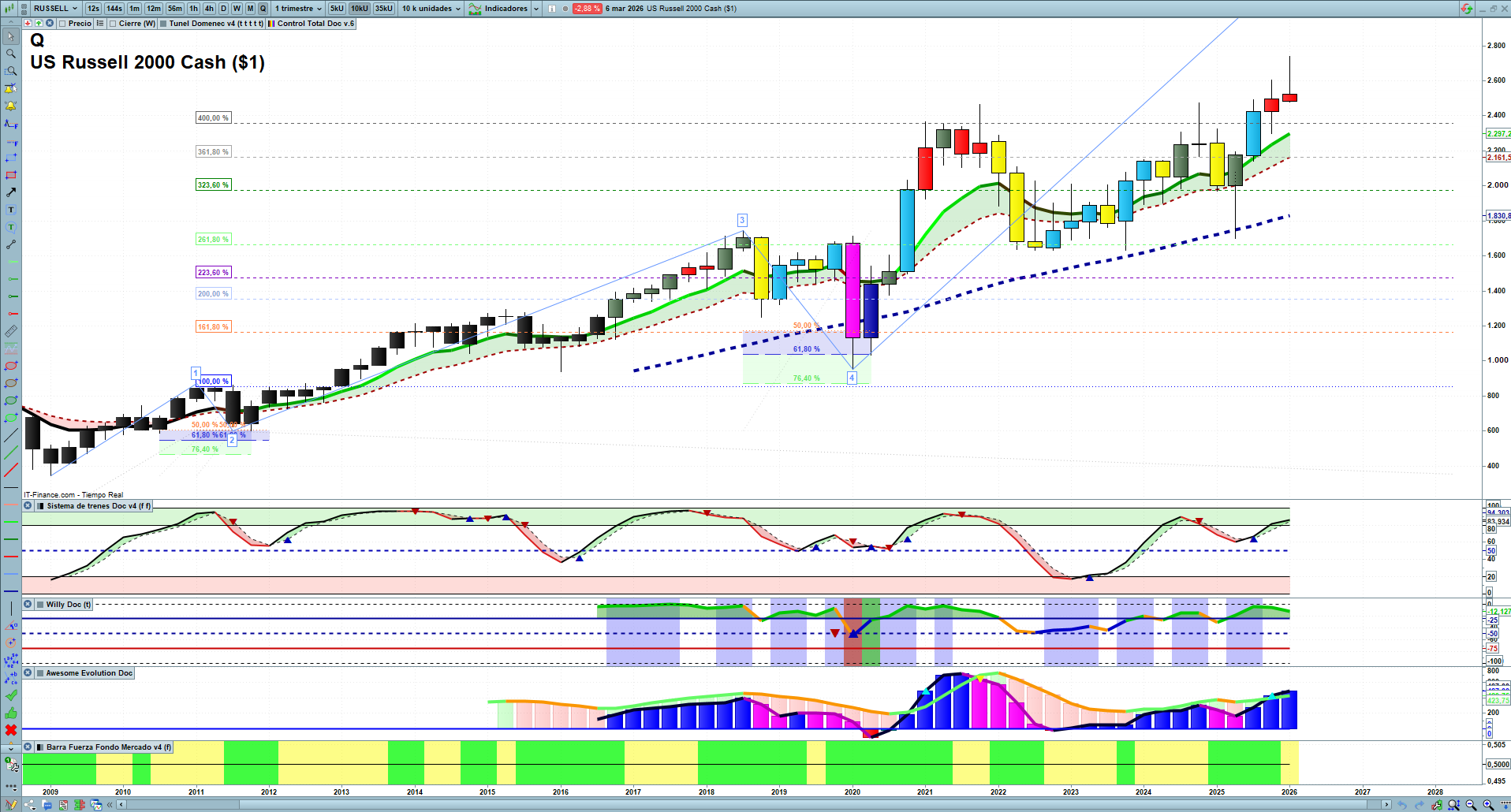
Task: Close the Sistema de trenes panel
Action: [28, 506]
